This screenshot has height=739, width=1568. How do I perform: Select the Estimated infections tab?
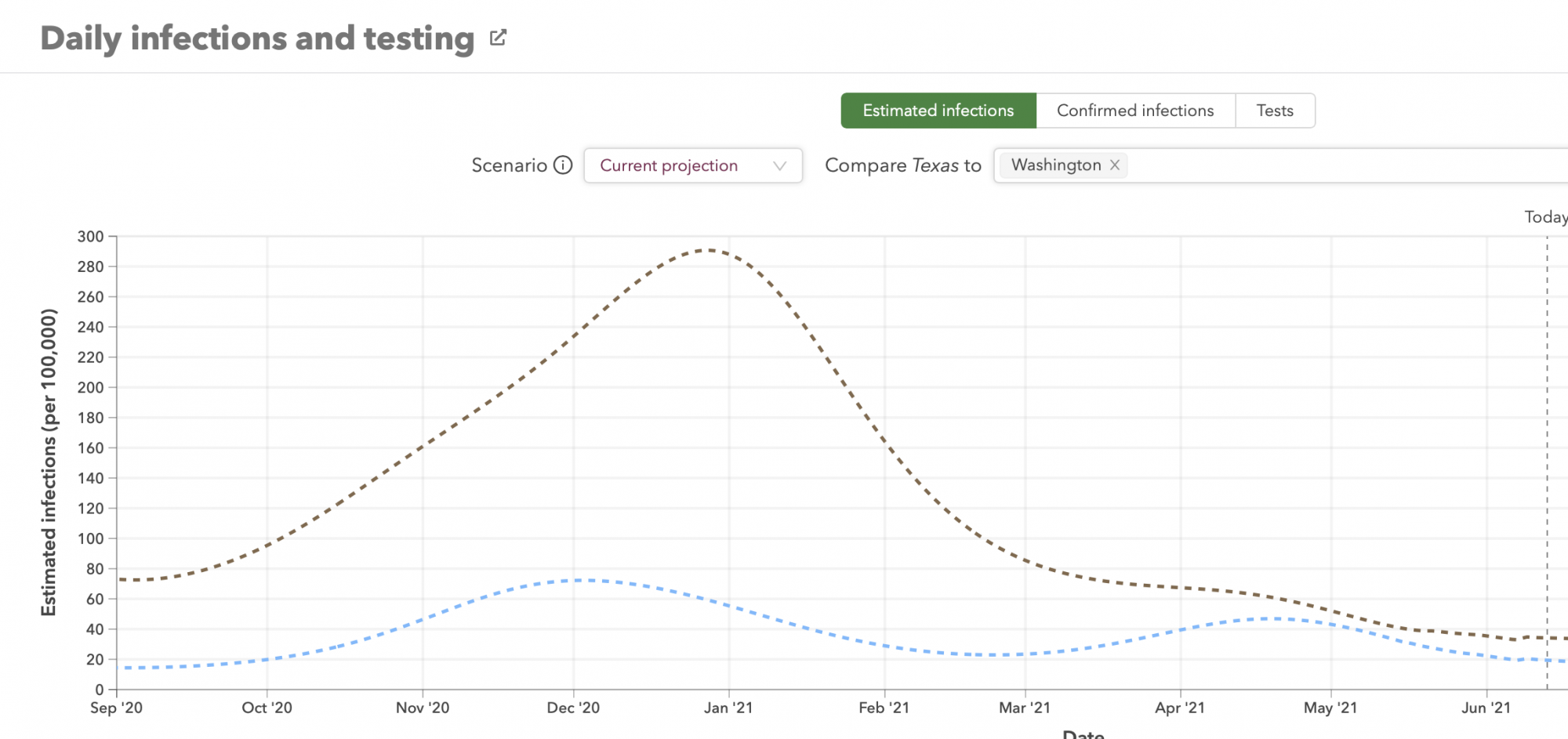point(938,110)
